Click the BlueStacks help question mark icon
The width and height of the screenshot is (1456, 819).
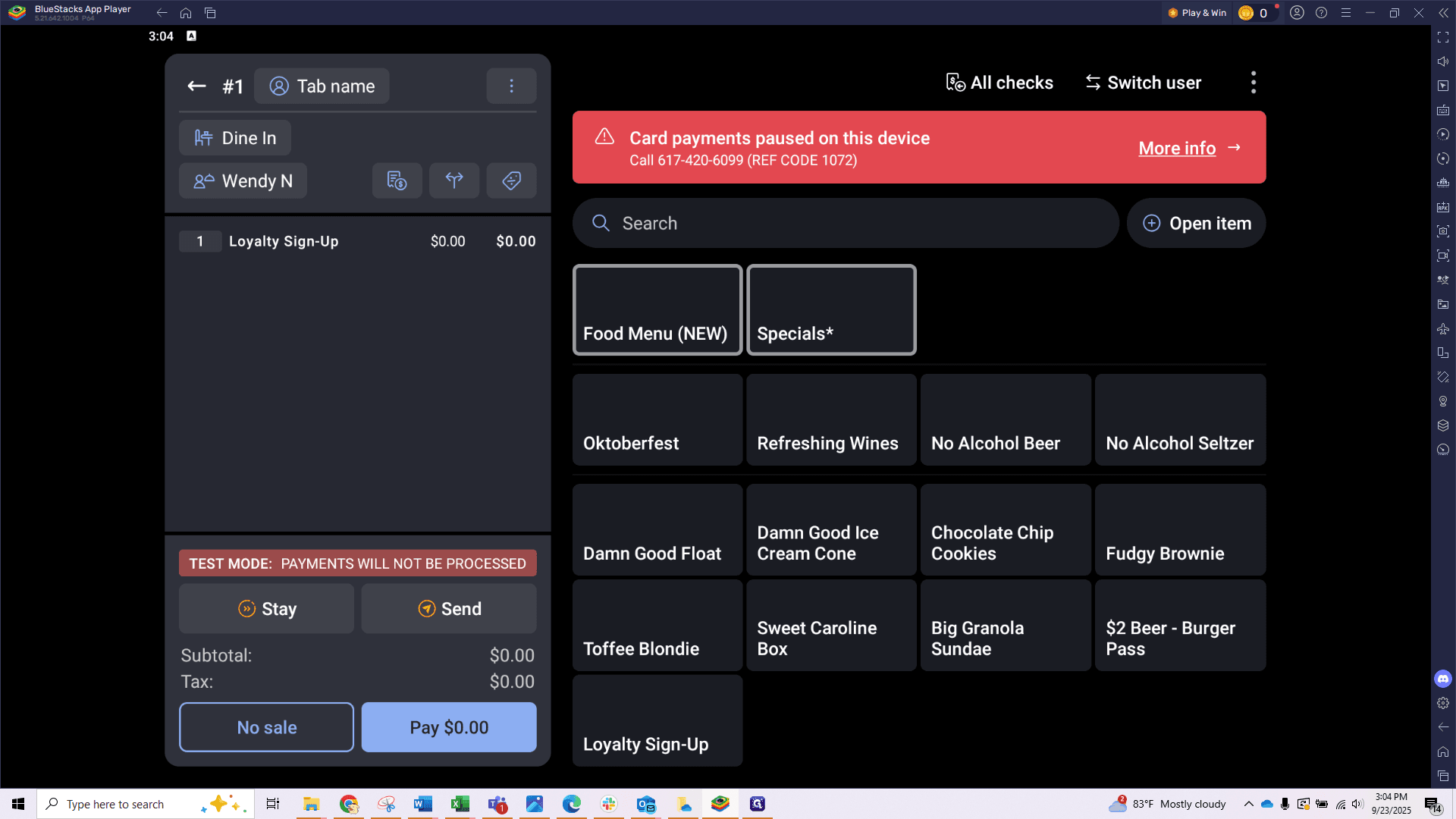tap(1321, 13)
